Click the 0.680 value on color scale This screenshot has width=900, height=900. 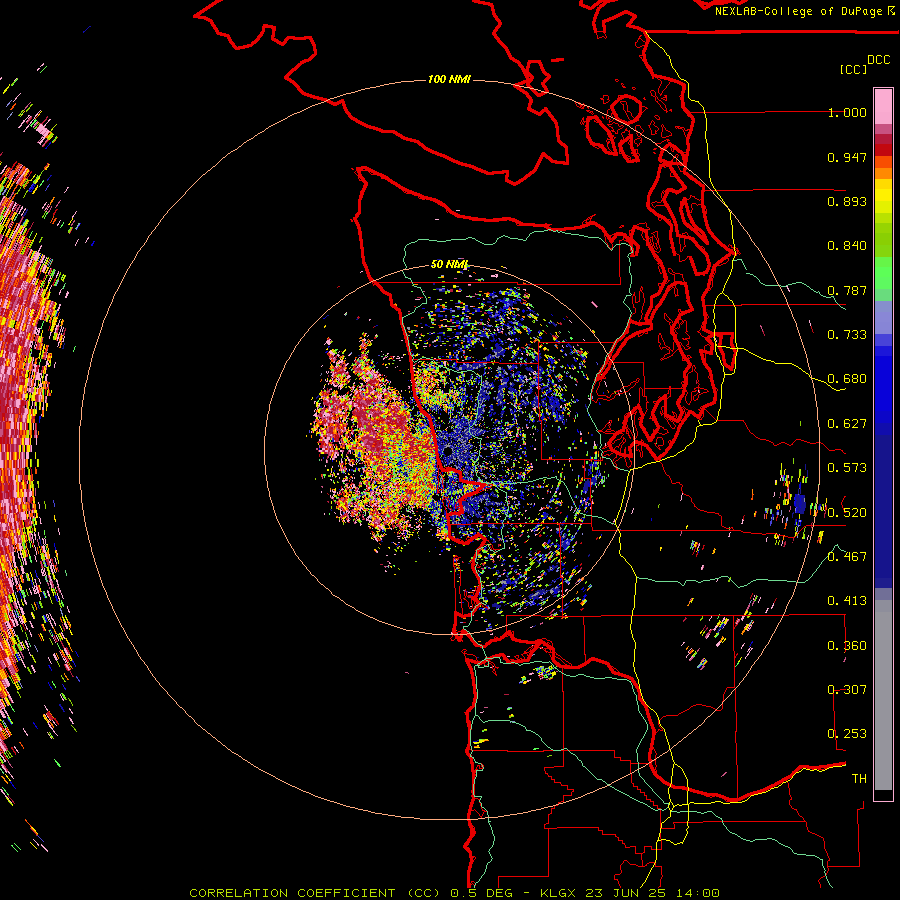point(847,379)
